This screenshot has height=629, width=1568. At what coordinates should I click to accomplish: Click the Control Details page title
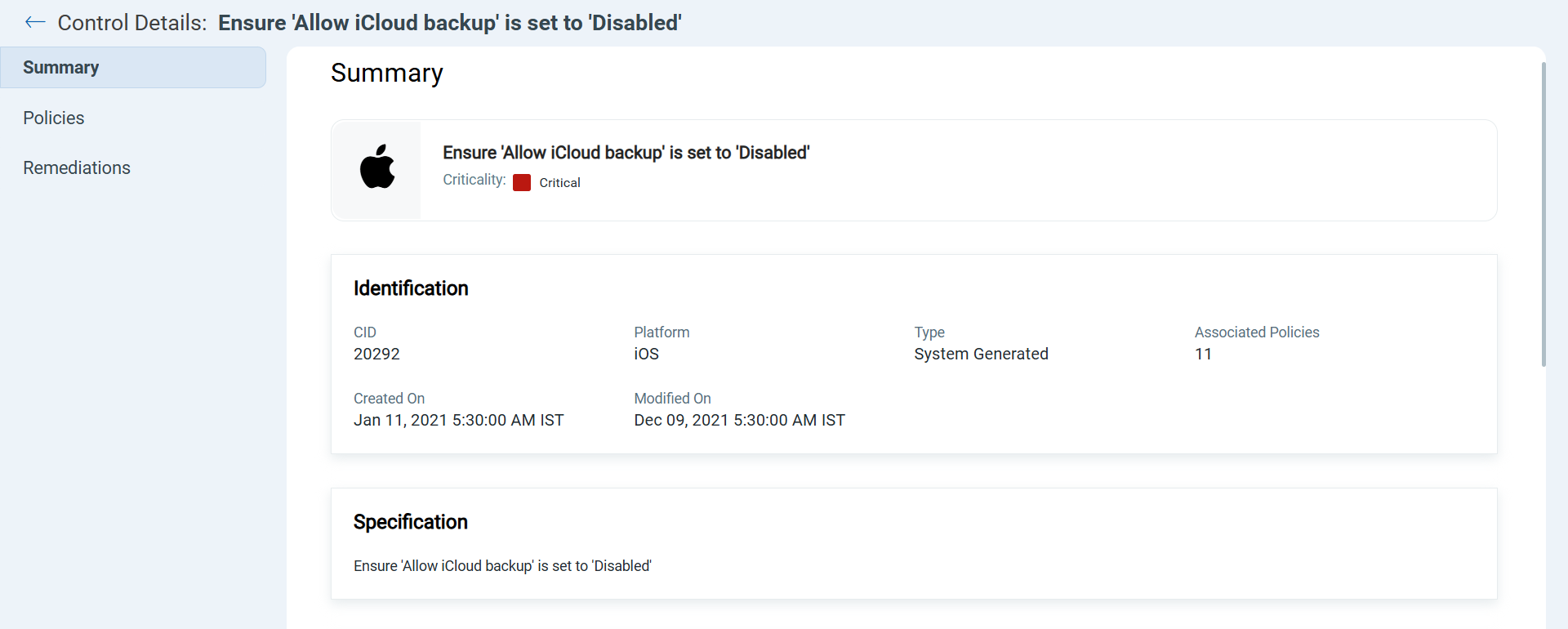pos(369,23)
